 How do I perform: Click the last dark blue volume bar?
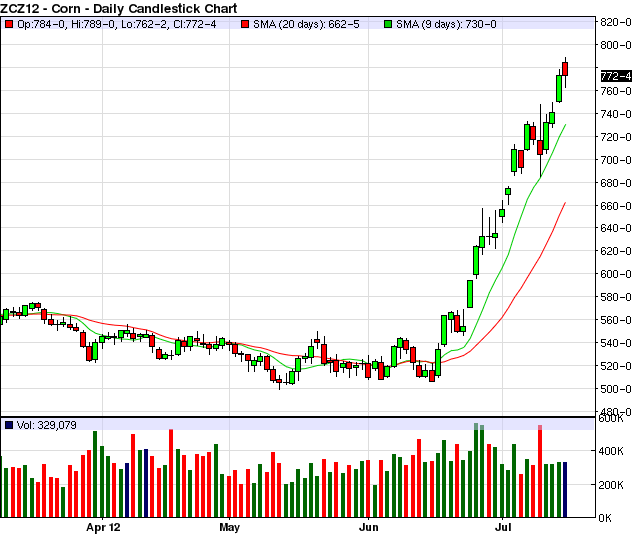[x=565, y=489]
